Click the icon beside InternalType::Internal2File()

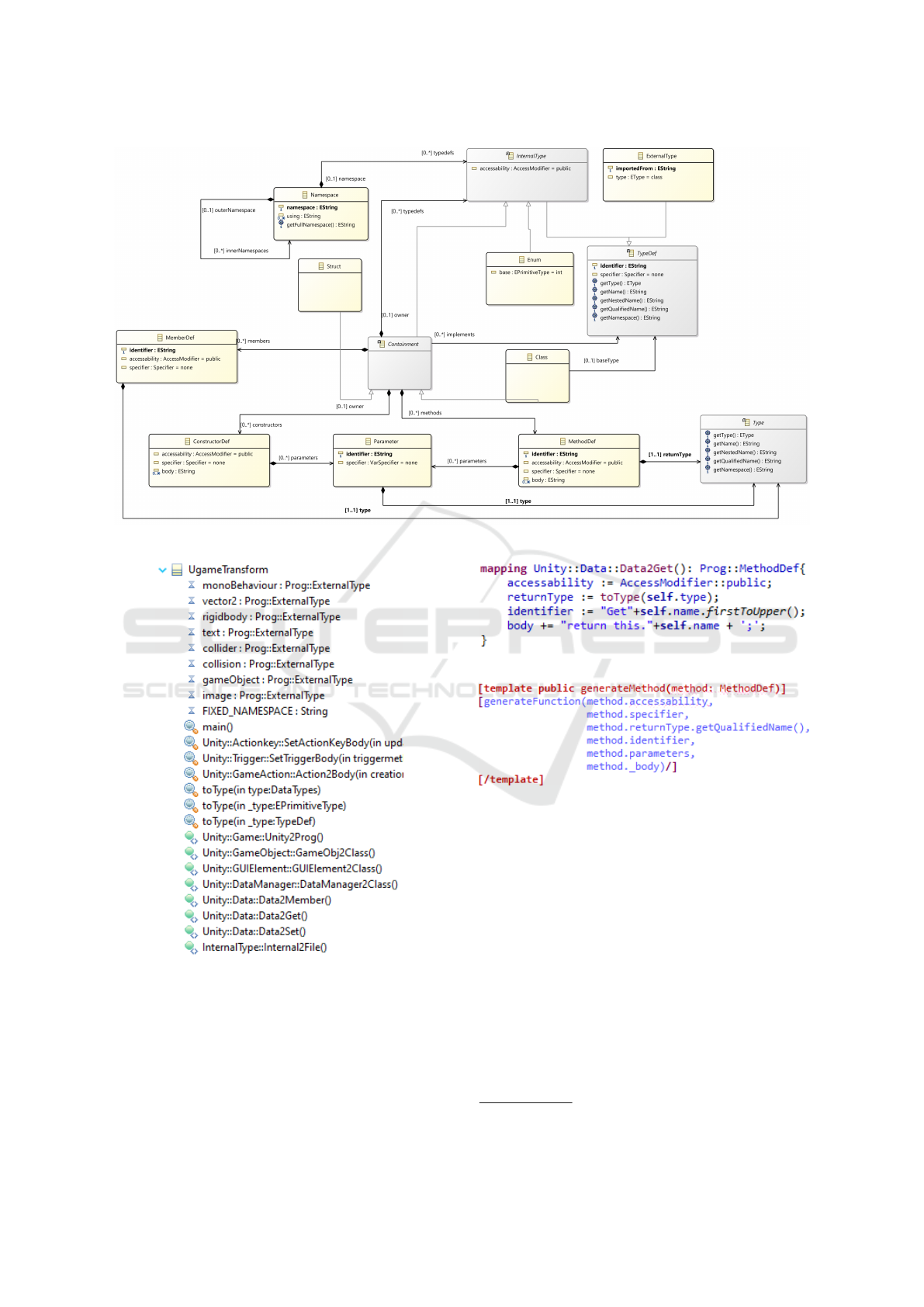point(190,947)
